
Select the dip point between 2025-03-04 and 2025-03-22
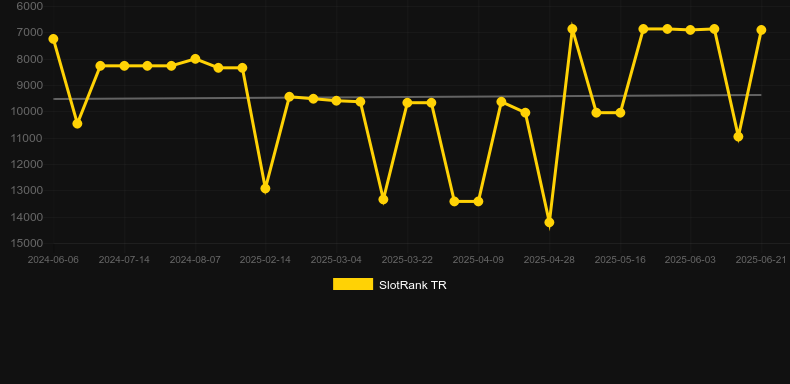click(383, 200)
